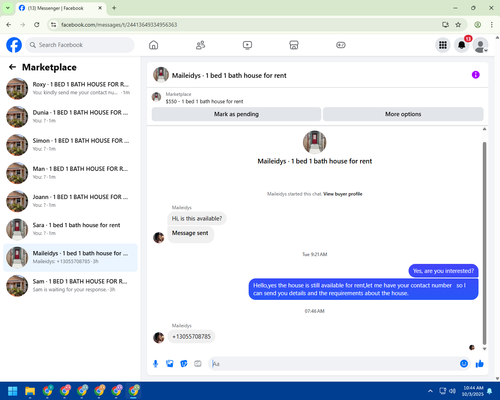
Task: Start a voice clip with the microphone icon
Action: click(155, 364)
